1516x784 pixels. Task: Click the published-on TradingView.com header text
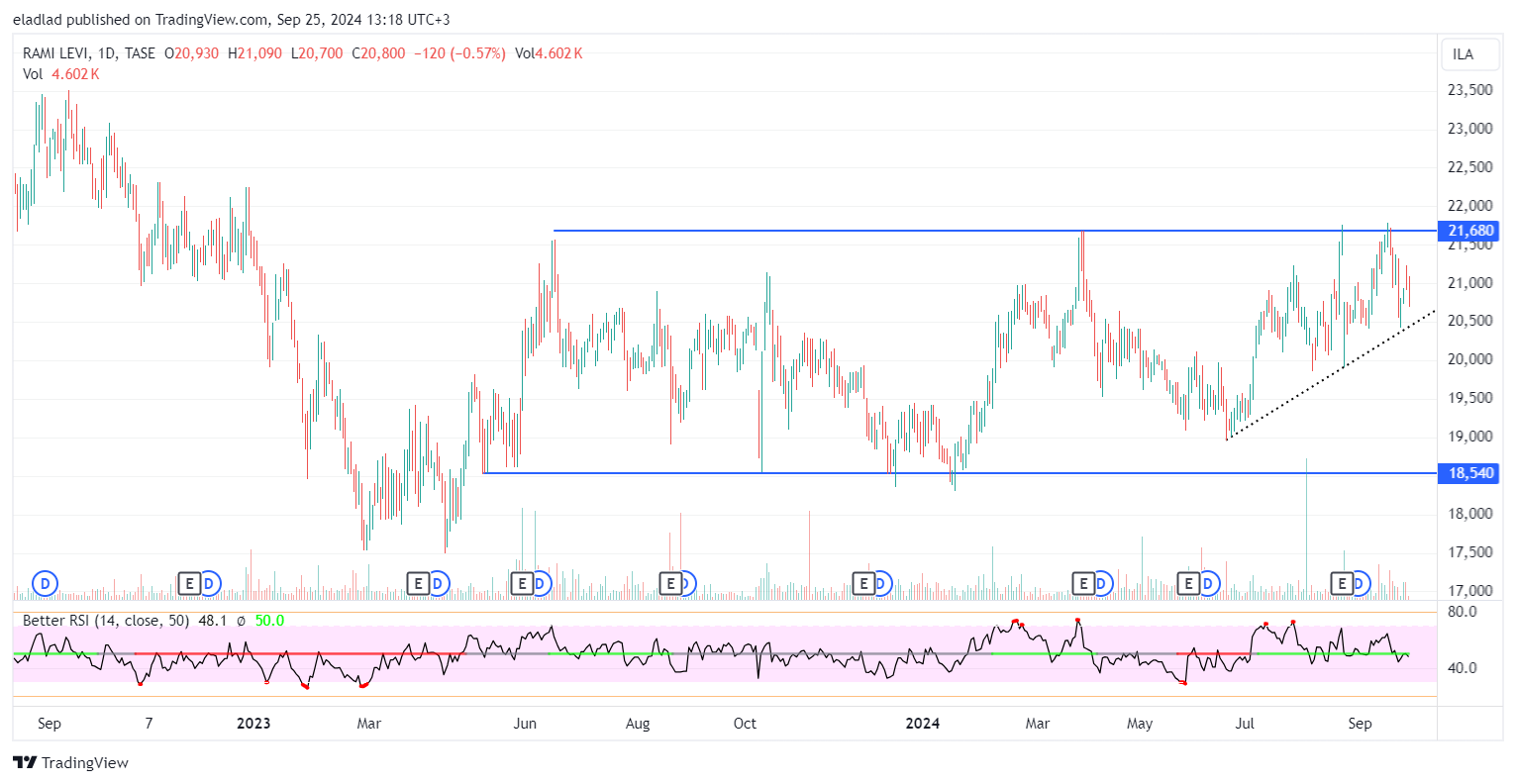[231, 20]
